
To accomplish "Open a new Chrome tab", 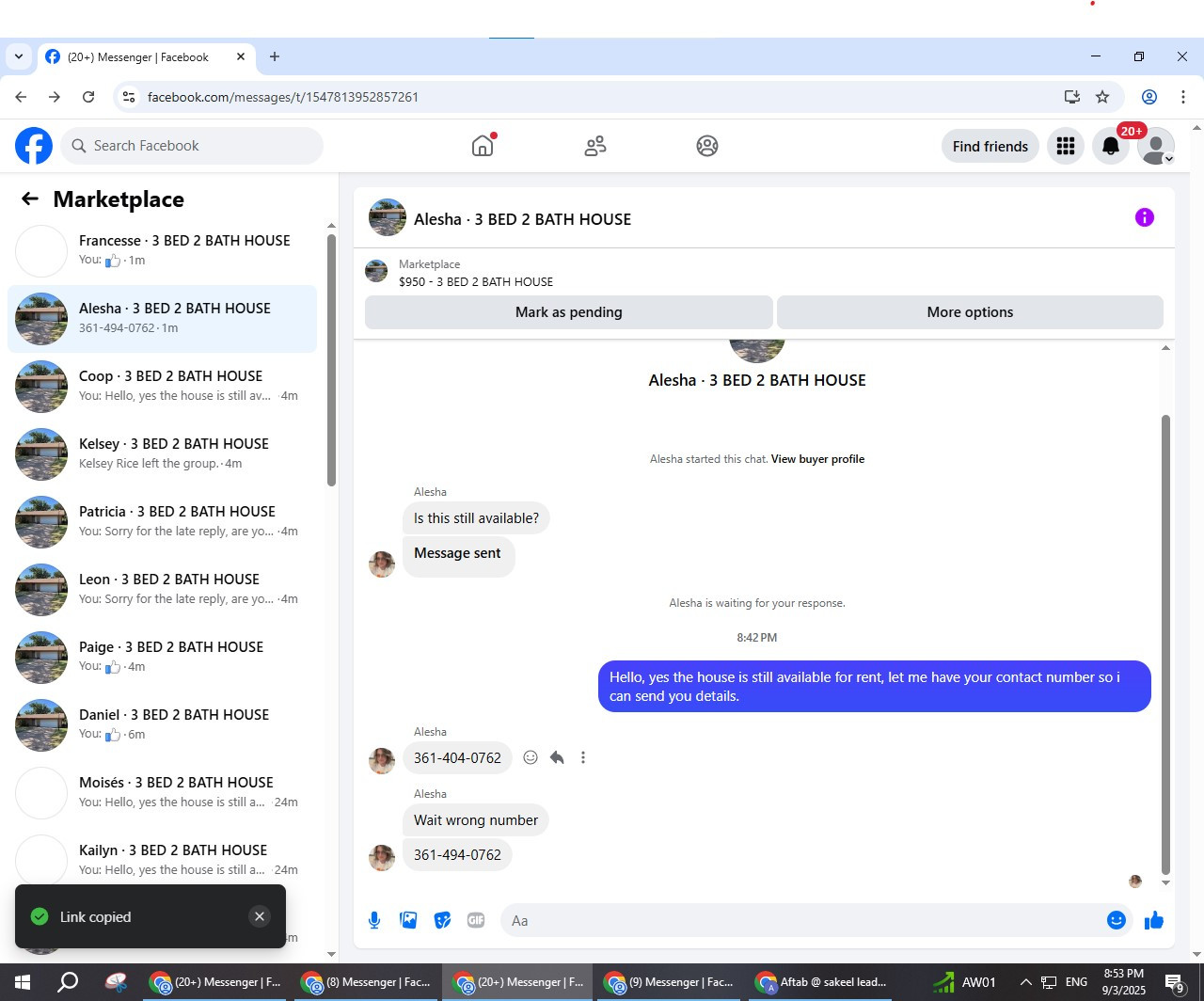I will [275, 56].
